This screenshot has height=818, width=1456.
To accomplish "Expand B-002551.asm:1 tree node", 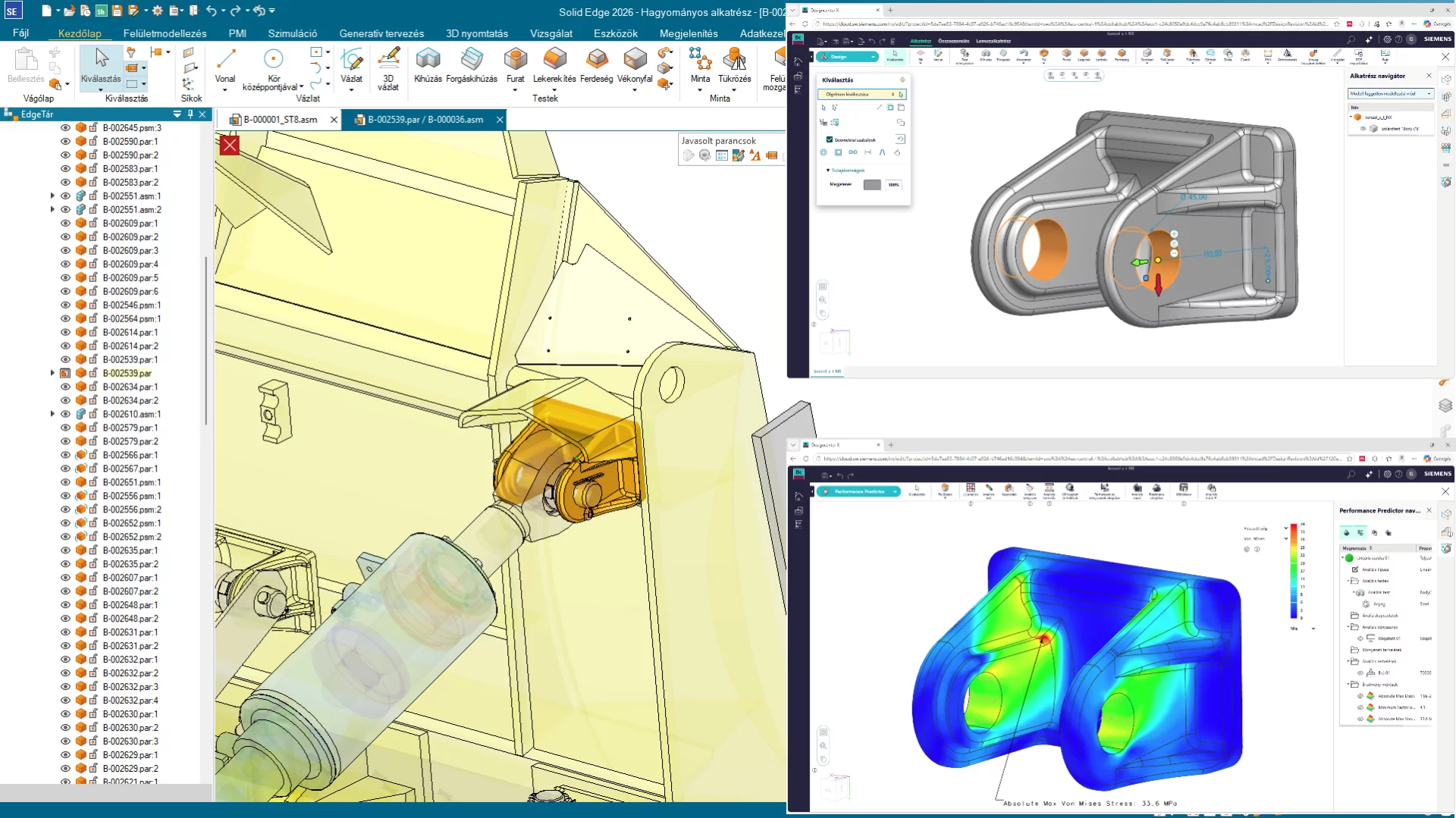I will click(x=52, y=196).
